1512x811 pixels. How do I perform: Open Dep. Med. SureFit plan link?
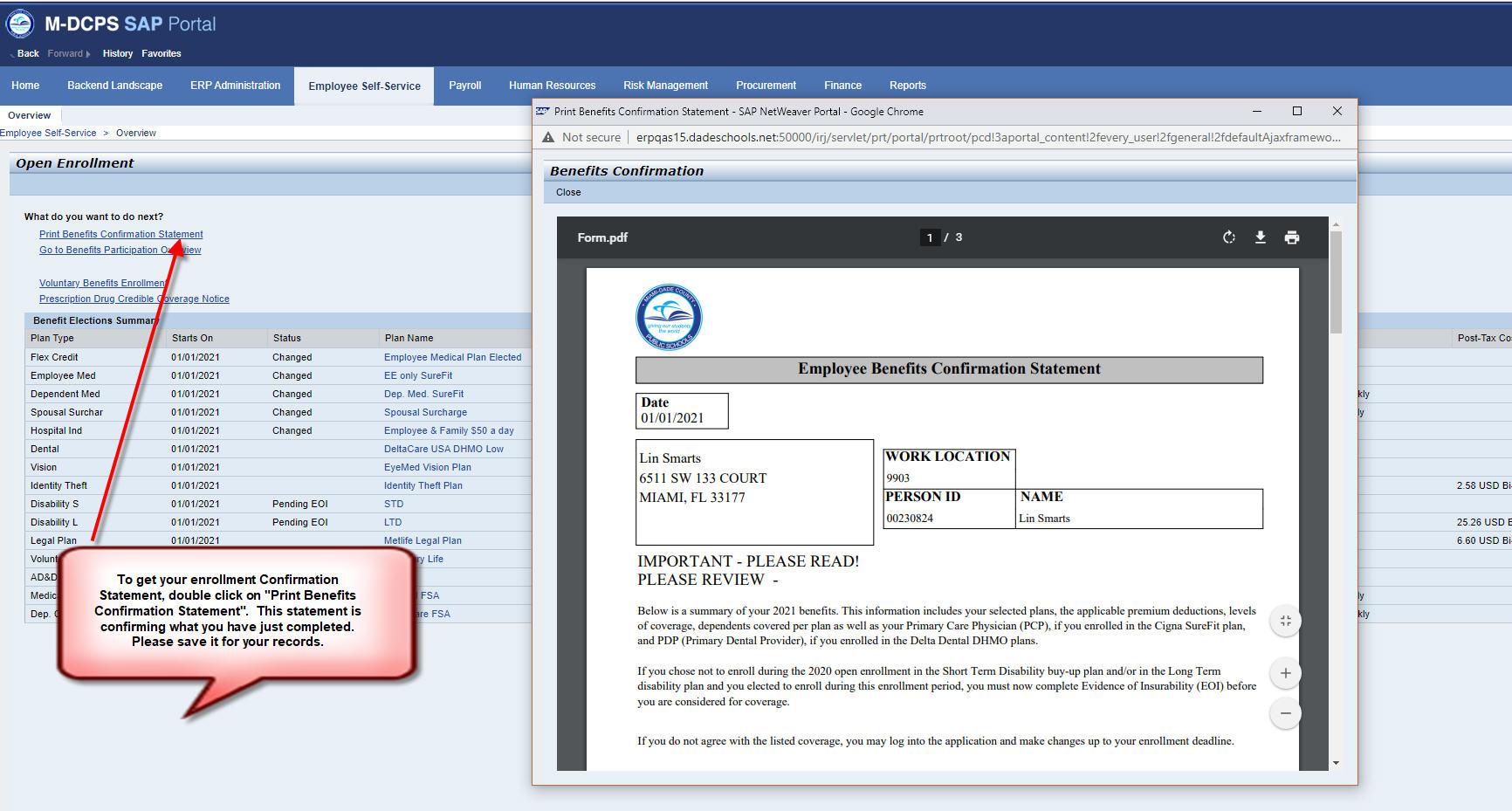pos(424,394)
